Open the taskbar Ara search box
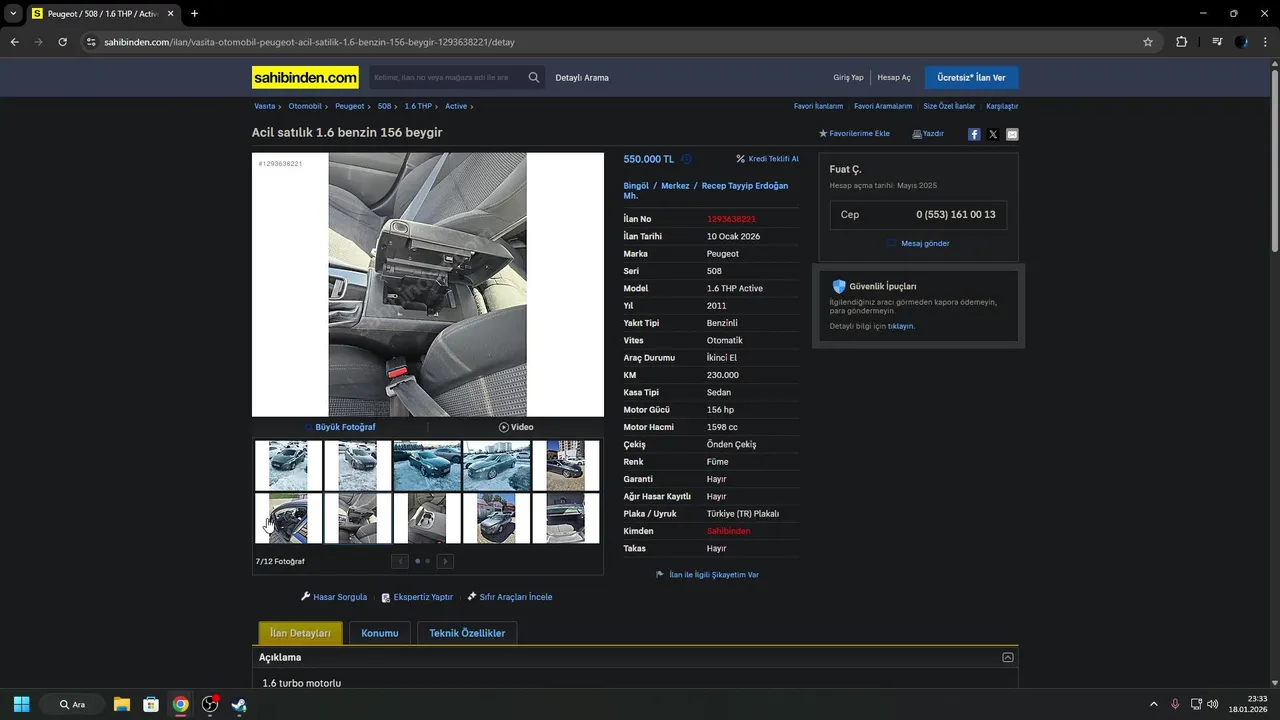Screen dimensions: 1280x720 pyautogui.click(x=72, y=704)
